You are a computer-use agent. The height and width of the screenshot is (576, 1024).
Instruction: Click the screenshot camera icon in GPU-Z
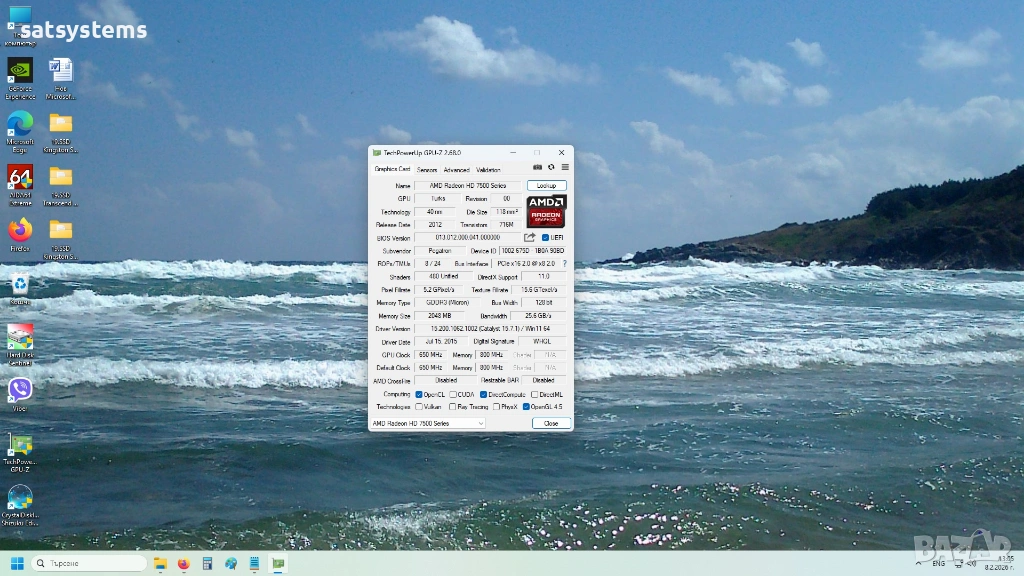pos(538,168)
